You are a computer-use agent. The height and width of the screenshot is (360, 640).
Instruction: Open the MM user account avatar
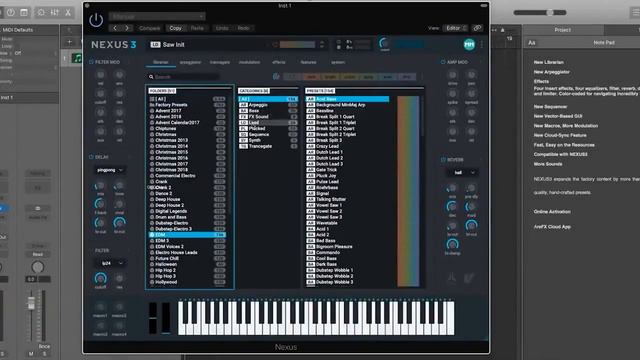(469, 44)
